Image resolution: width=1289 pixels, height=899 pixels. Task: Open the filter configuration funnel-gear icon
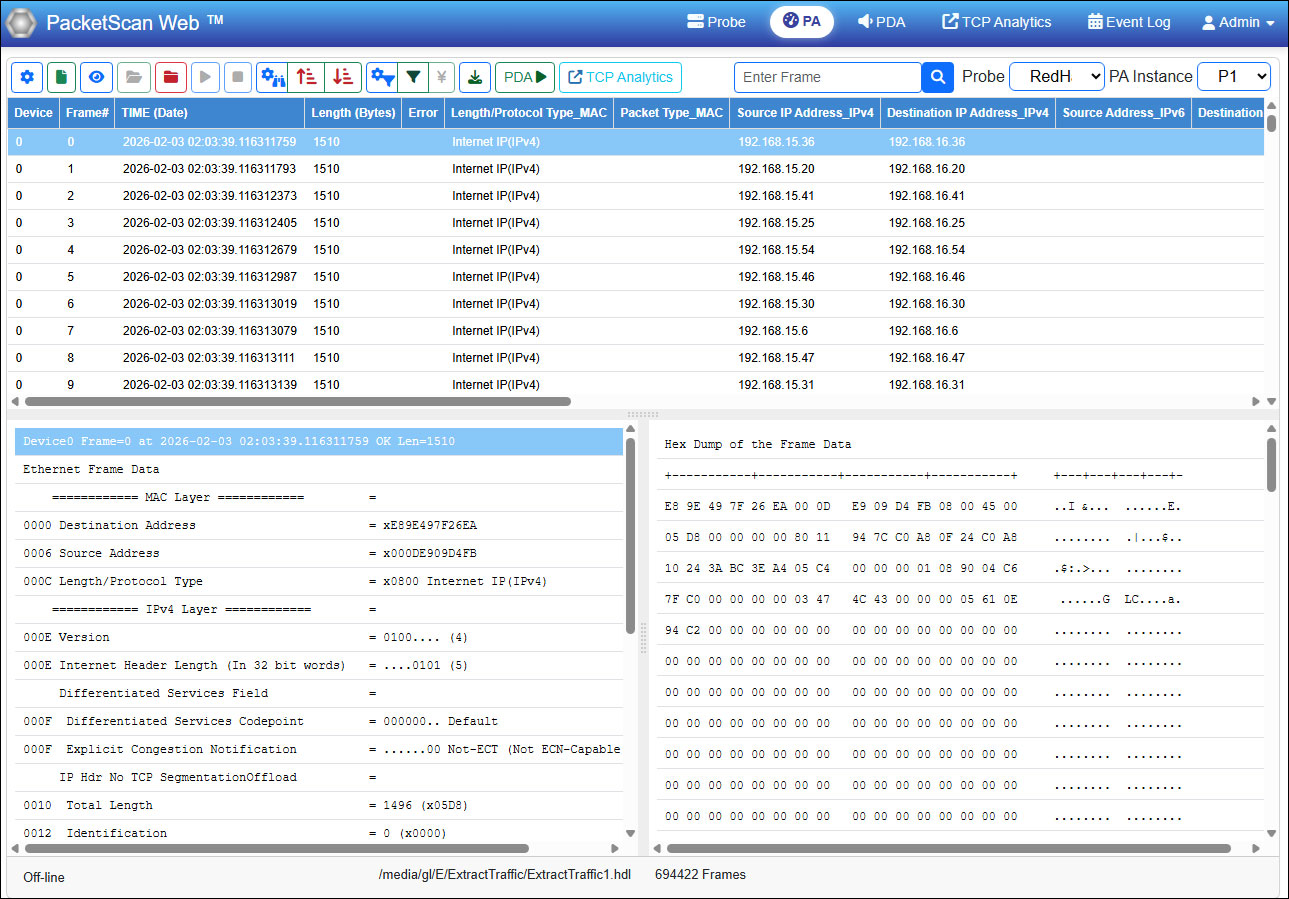[x=383, y=77]
